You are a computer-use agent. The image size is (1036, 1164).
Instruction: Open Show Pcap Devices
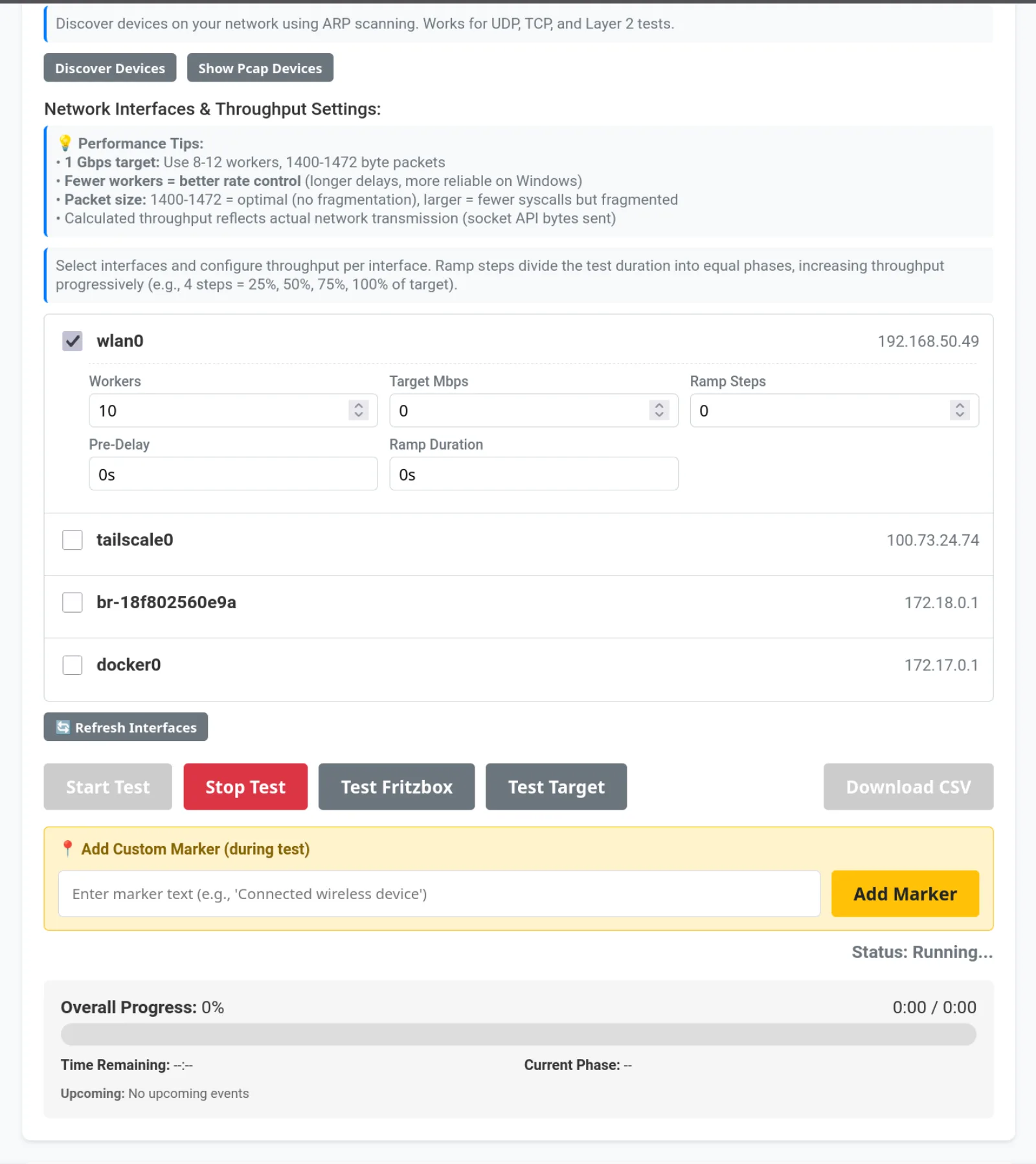[x=260, y=68]
